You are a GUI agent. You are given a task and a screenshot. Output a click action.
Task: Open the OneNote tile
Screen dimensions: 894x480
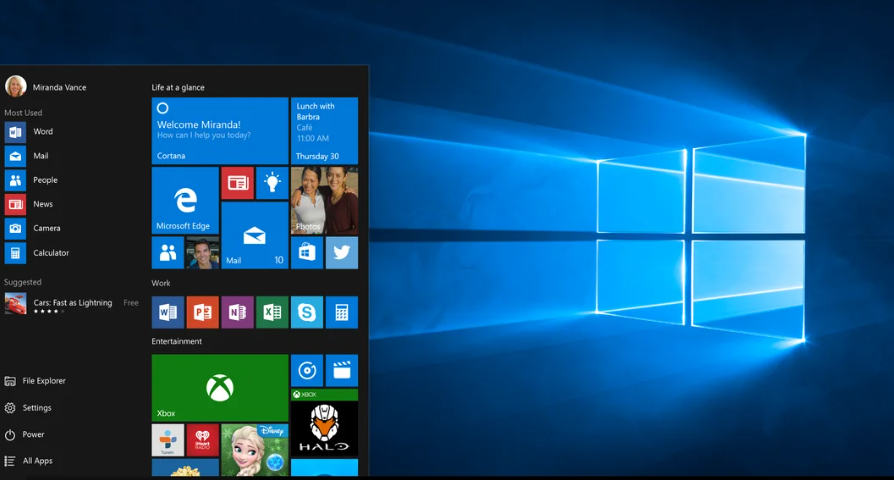coord(237,312)
